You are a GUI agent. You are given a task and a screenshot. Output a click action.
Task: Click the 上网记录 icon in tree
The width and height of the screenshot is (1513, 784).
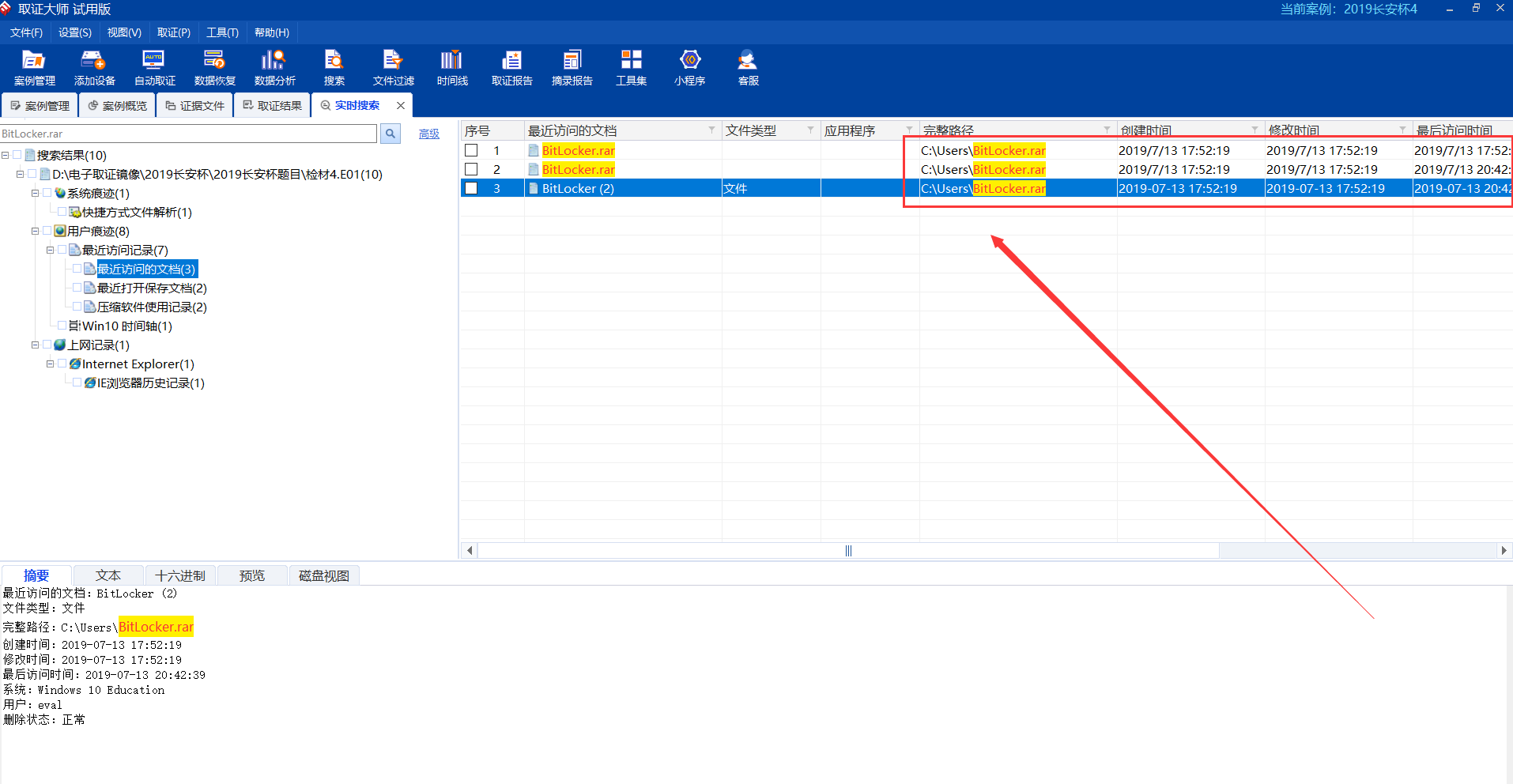tap(60, 345)
